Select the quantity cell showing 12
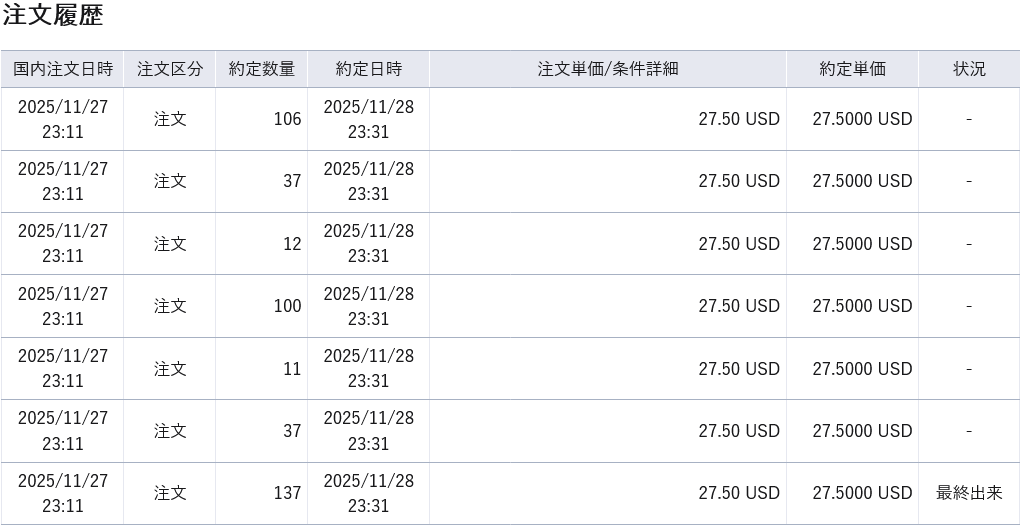1025x530 pixels. 291,244
